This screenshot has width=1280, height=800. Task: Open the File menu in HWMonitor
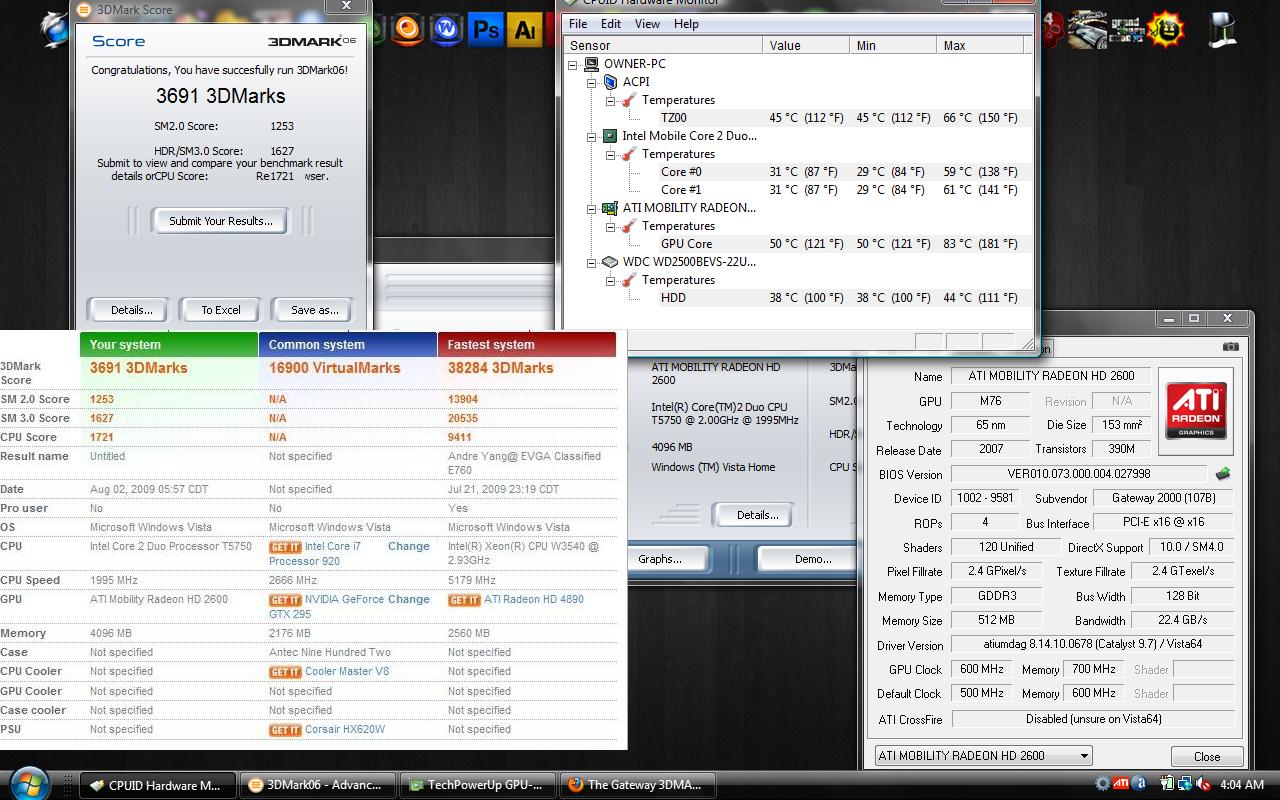(x=578, y=24)
